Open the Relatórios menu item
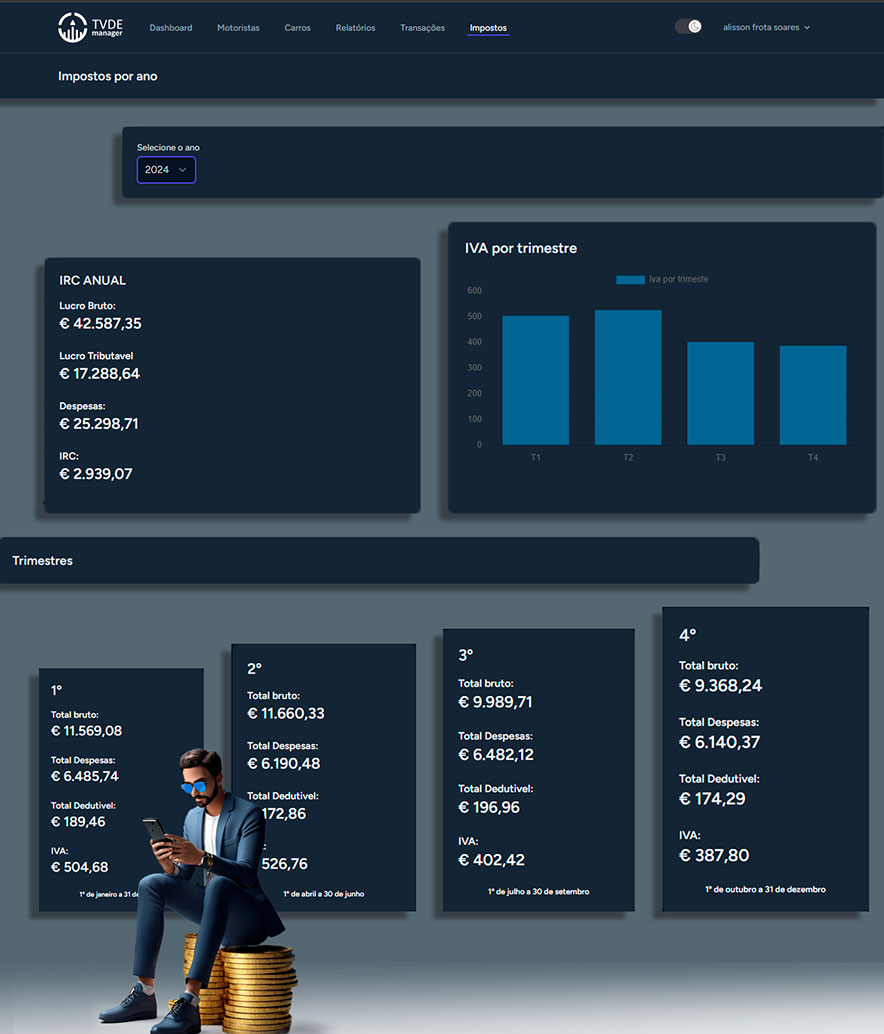Screen dimensions: 884x1034 tap(355, 28)
